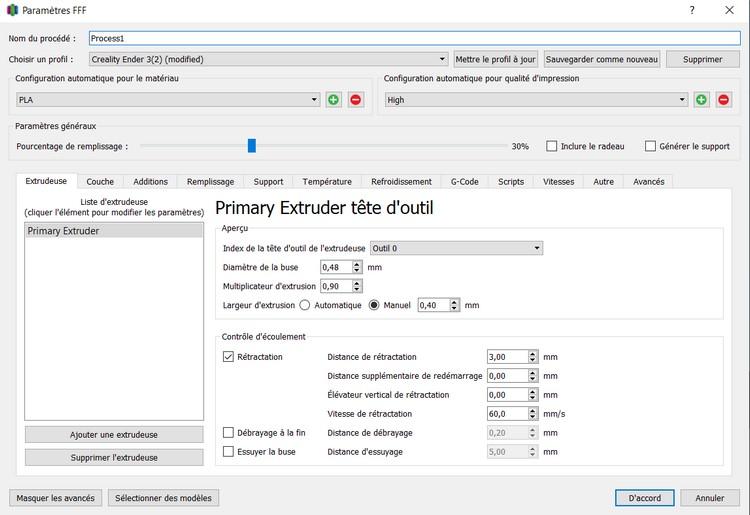
Task: Click Sélectionner des modèles button
Action: (x=163, y=498)
